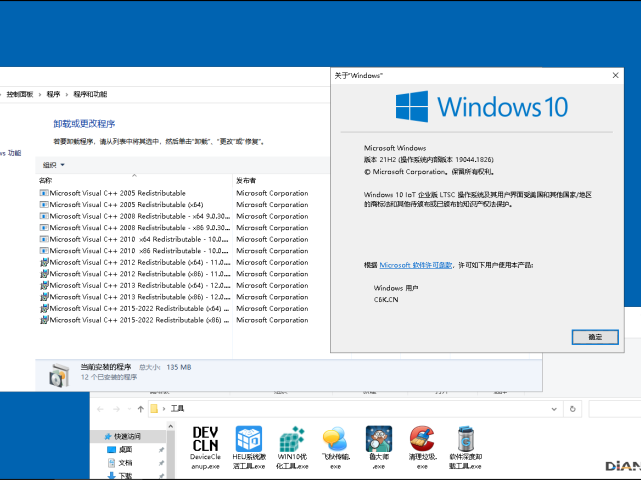
Task: Click the scroll-up arrow of the navigation pane
Action: [x=170, y=426]
